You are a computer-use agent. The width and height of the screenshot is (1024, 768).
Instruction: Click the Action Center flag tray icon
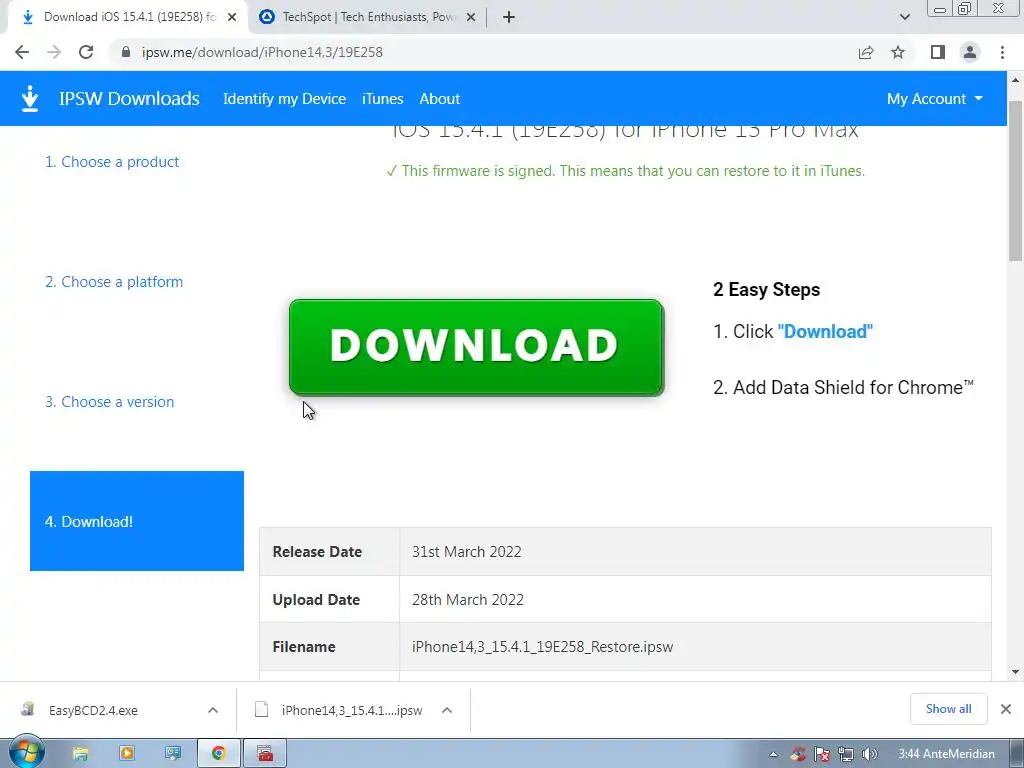[822, 754]
